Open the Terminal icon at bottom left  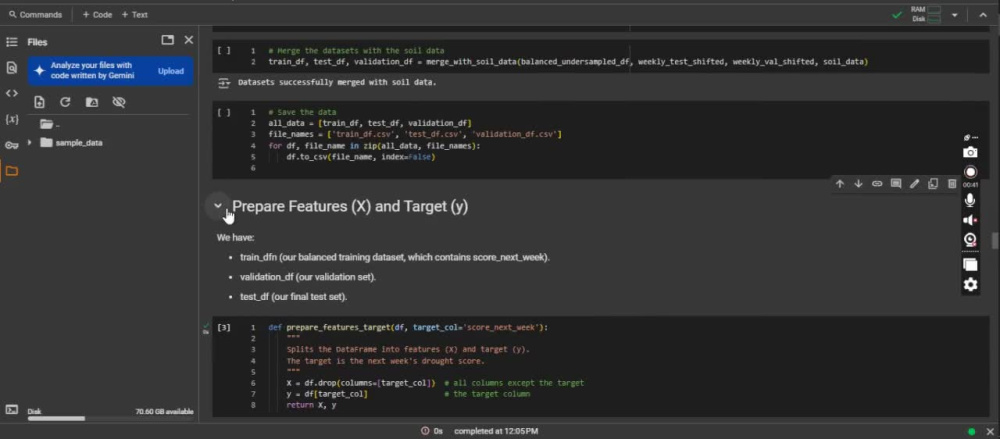(11, 410)
